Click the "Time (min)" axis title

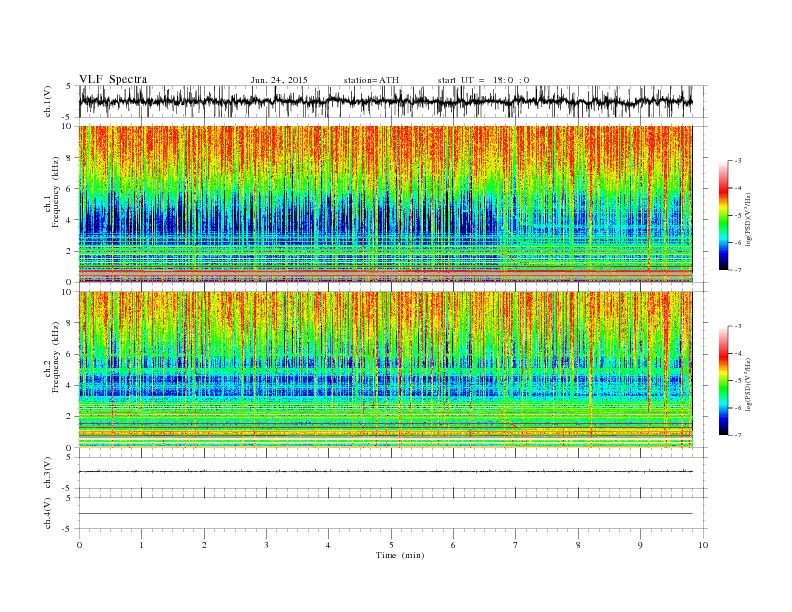(x=400, y=555)
